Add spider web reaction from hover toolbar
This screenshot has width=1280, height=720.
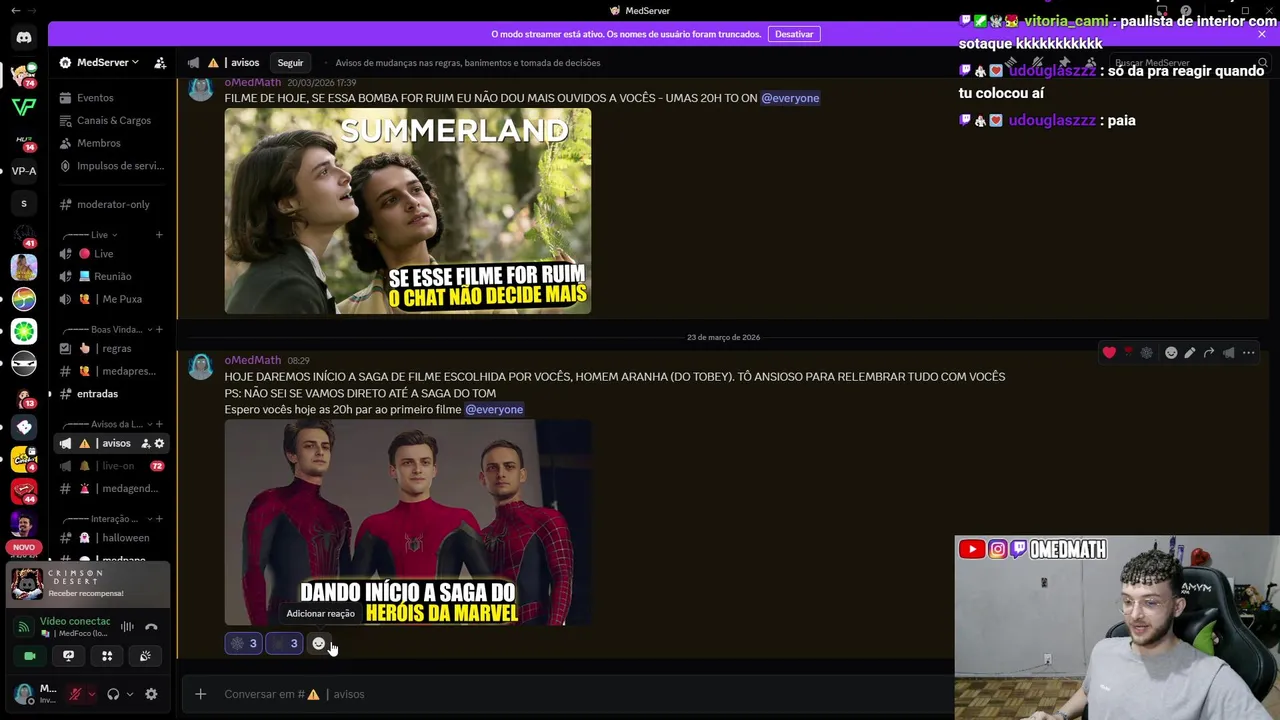pyautogui.click(x=1147, y=352)
